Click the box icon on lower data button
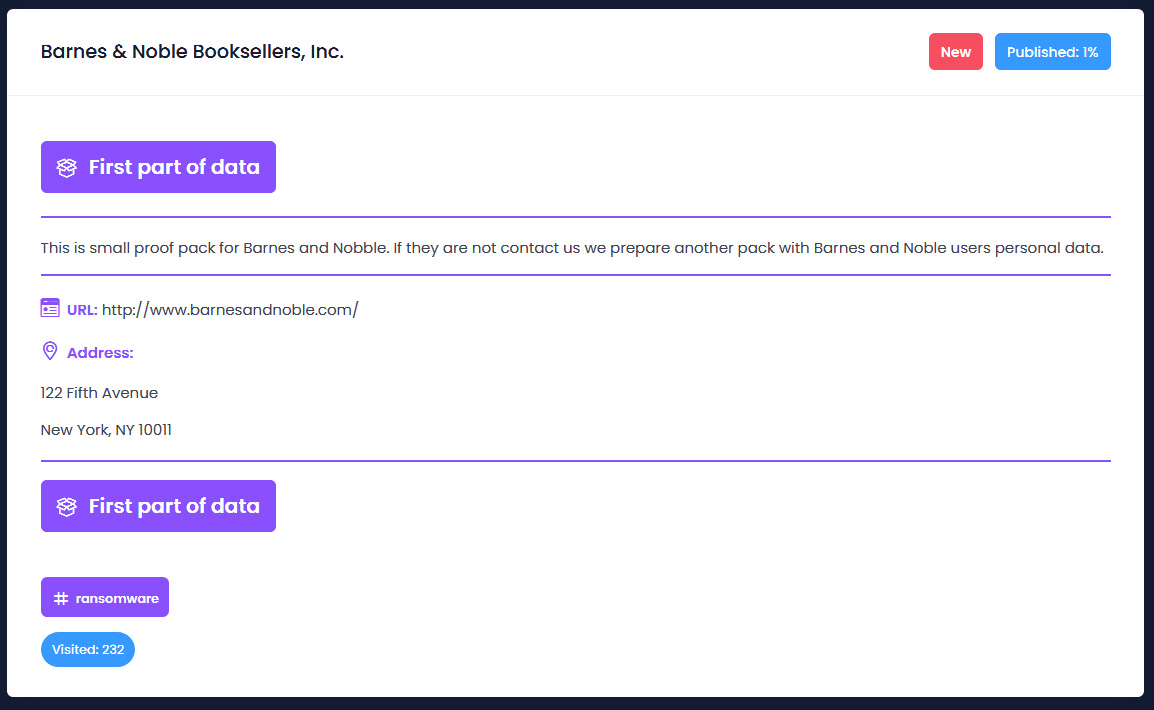Viewport: 1154px width, 710px height. pos(66,506)
